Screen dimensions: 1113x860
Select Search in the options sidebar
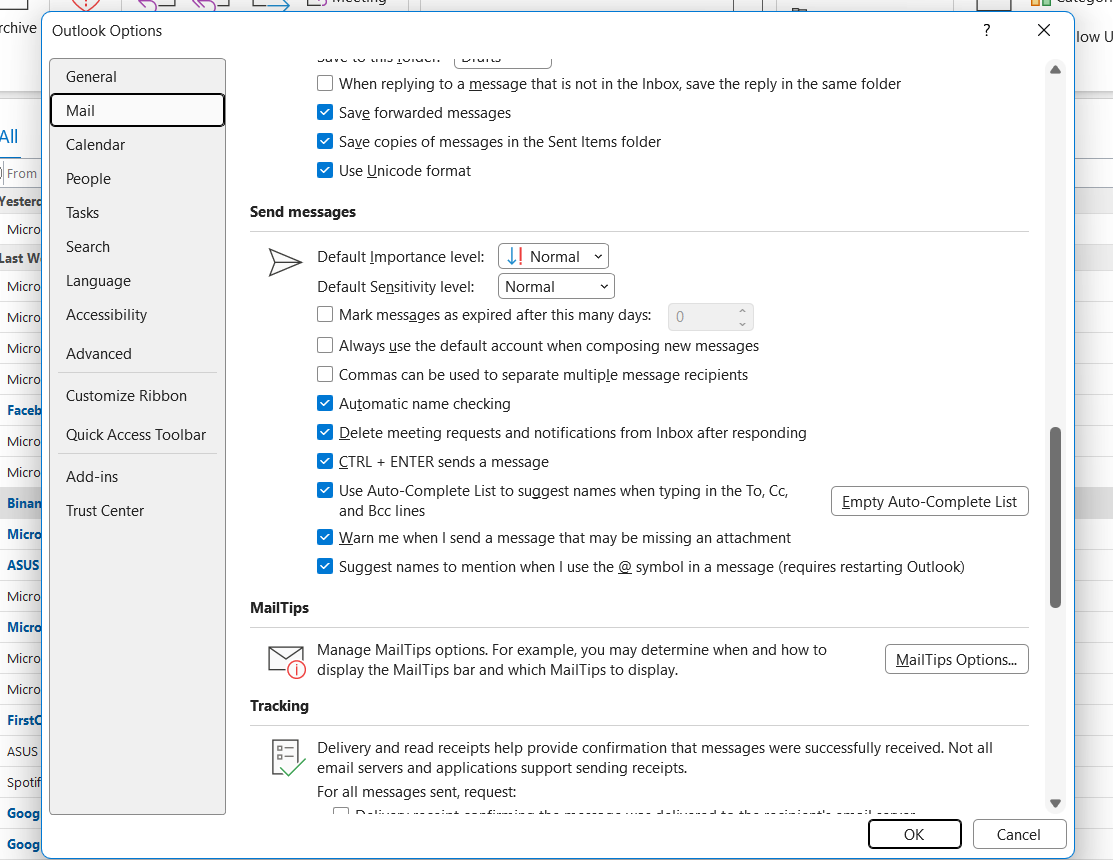(x=138, y=247)
